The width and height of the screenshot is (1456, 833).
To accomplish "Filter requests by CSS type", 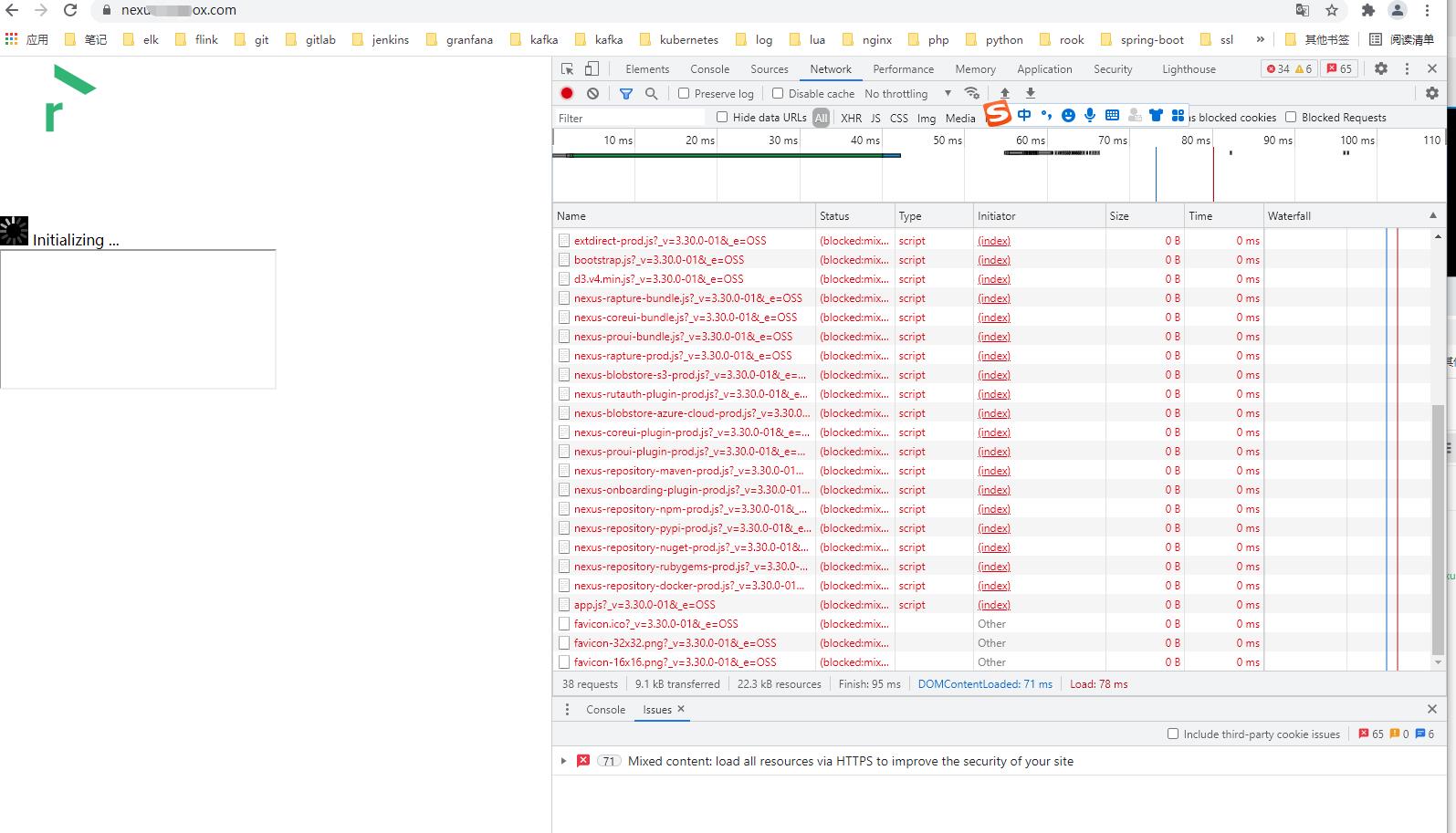I will tap(899, 118).
